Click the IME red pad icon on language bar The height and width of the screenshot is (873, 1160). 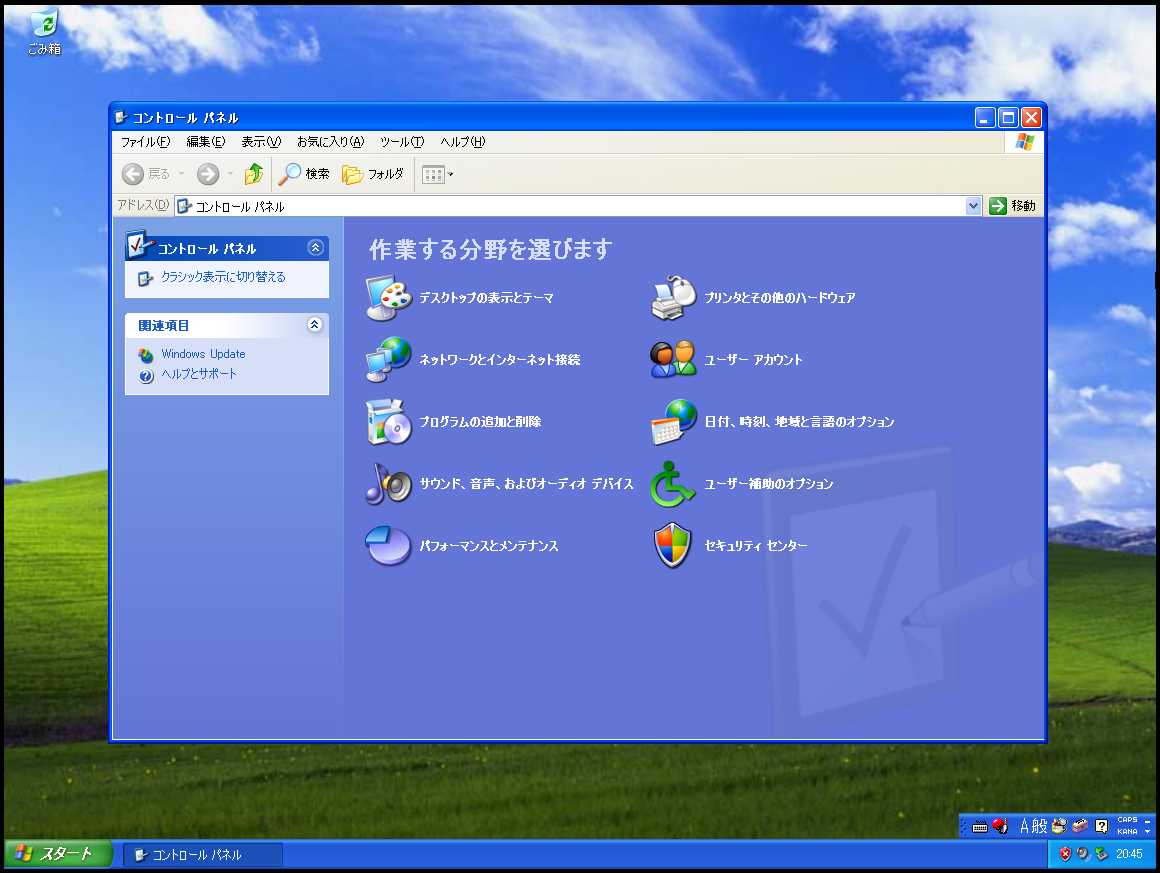coord(999,826)
